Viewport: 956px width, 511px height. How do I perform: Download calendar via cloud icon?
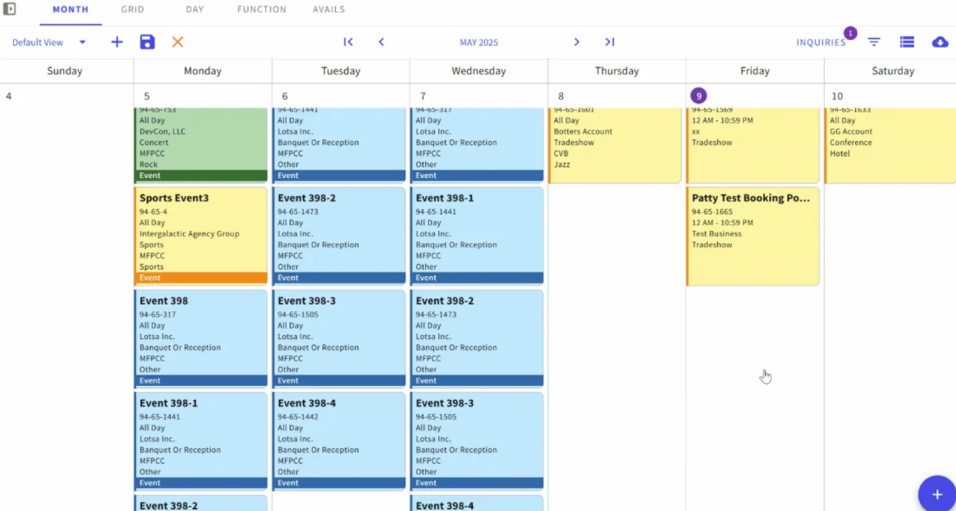(x=940, y=42)
